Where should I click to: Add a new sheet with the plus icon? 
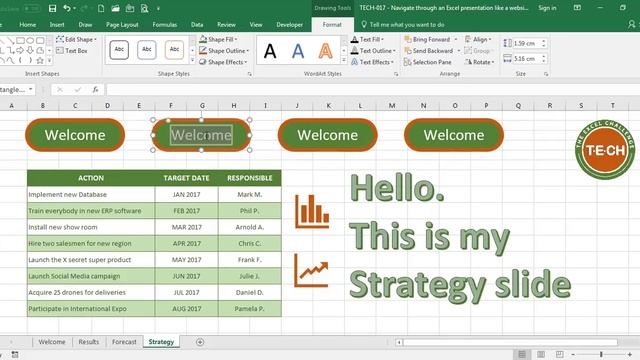[200, 342]
